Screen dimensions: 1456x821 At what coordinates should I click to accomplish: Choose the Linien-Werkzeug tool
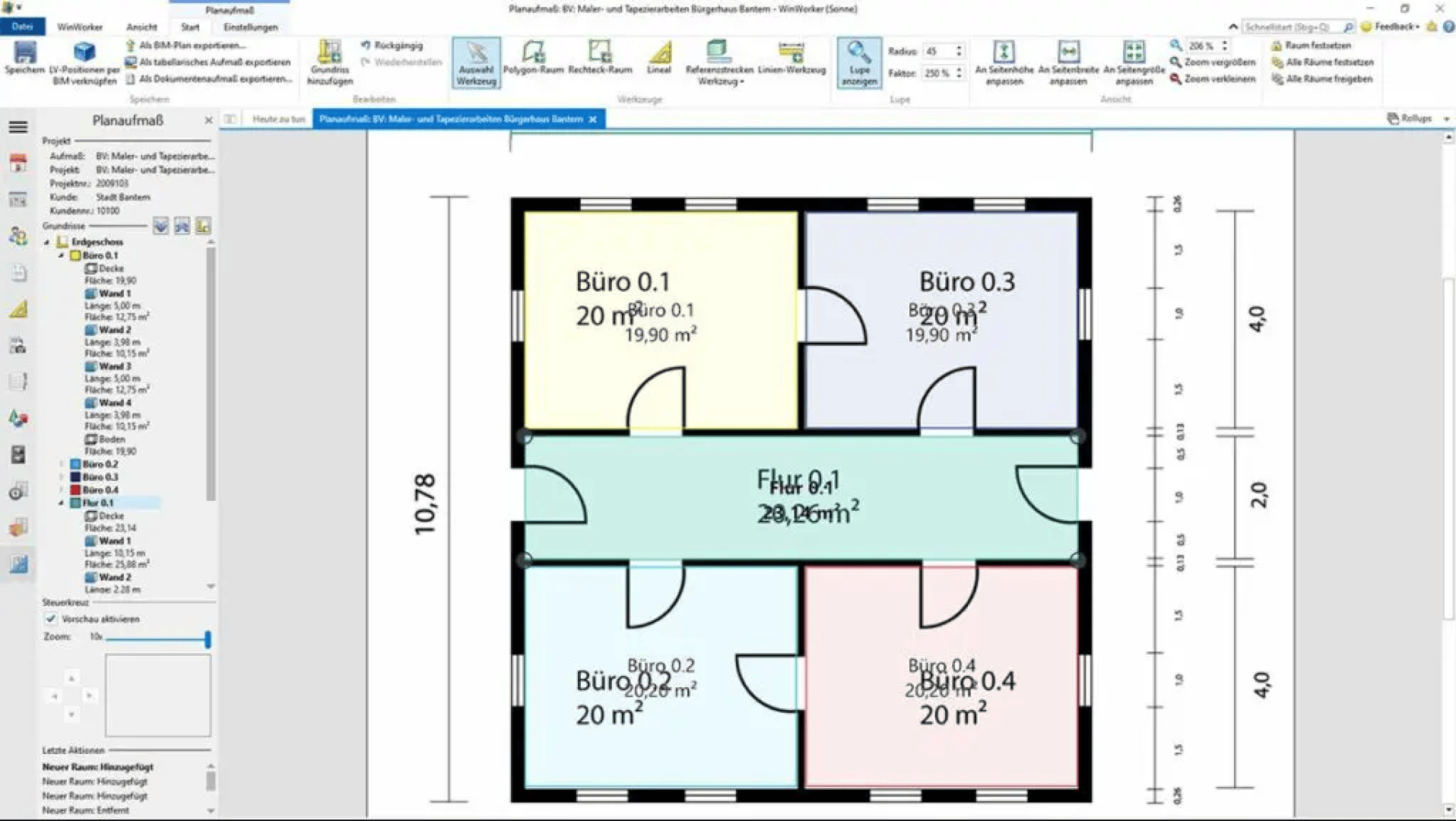click(791, 59)
